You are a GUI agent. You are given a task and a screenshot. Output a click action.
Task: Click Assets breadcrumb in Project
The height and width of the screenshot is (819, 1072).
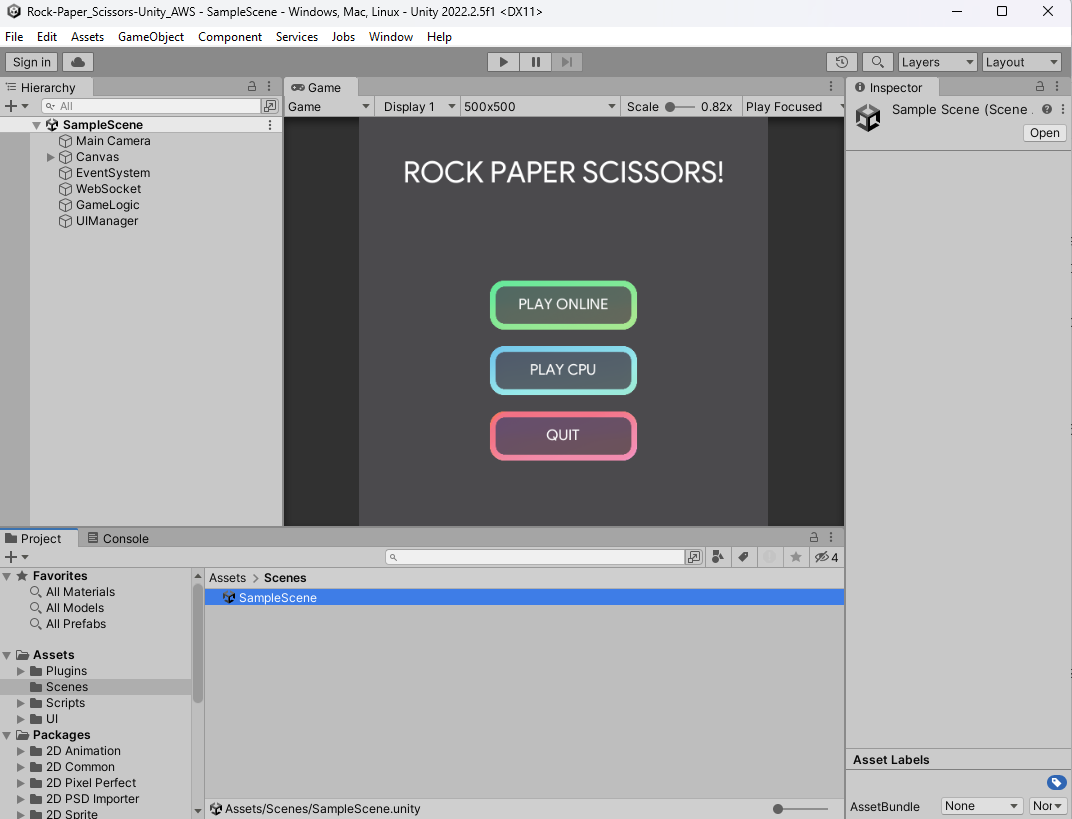point(227,578)
